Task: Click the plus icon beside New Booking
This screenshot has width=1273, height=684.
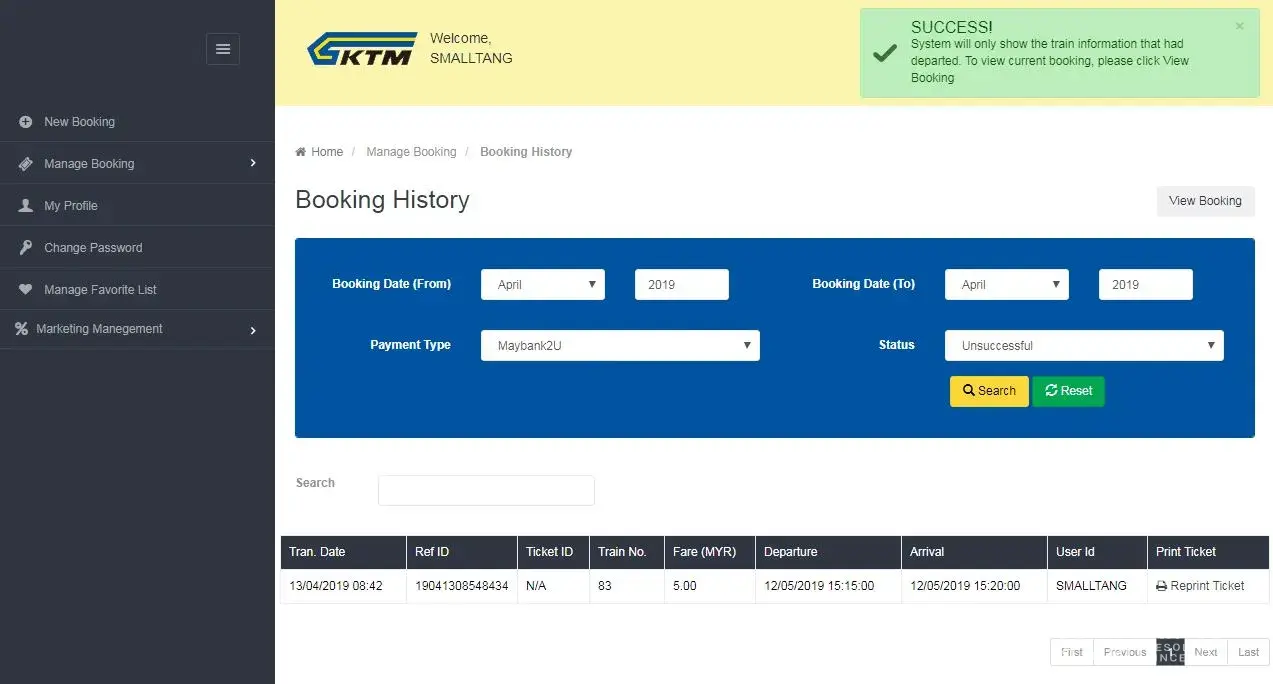Action: pos(26,122)
